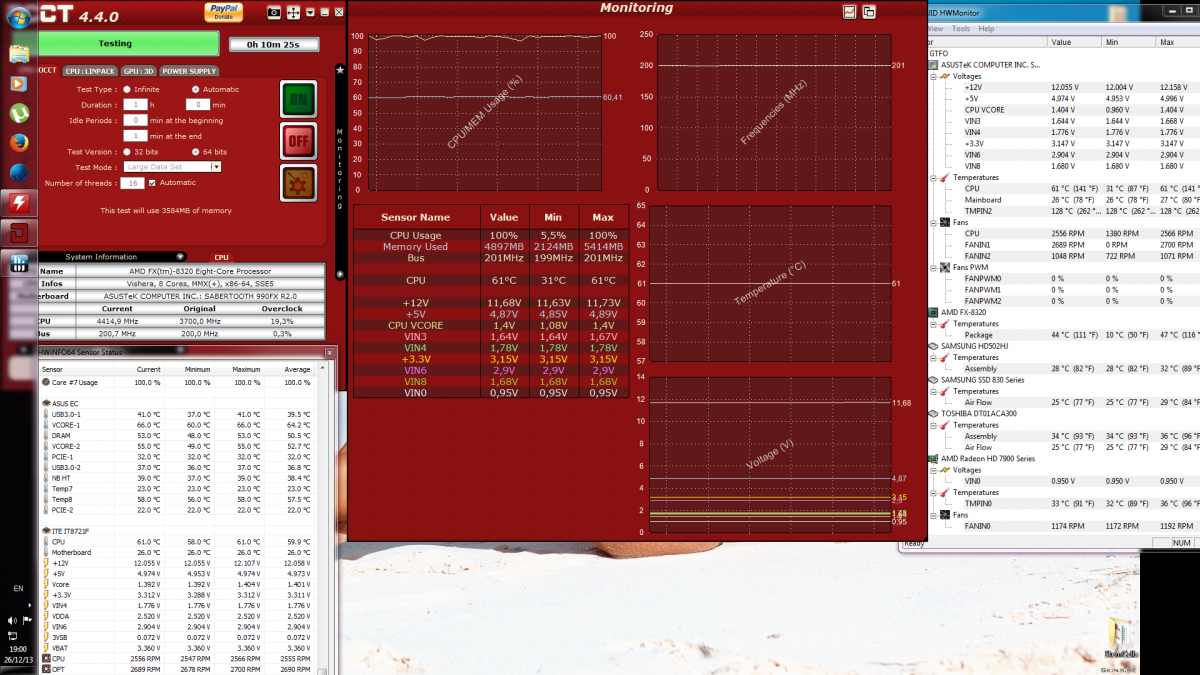Select AMD Radeon HD 7900 Series node
This screenshot has height=675, width=1200.
(988, 458)
